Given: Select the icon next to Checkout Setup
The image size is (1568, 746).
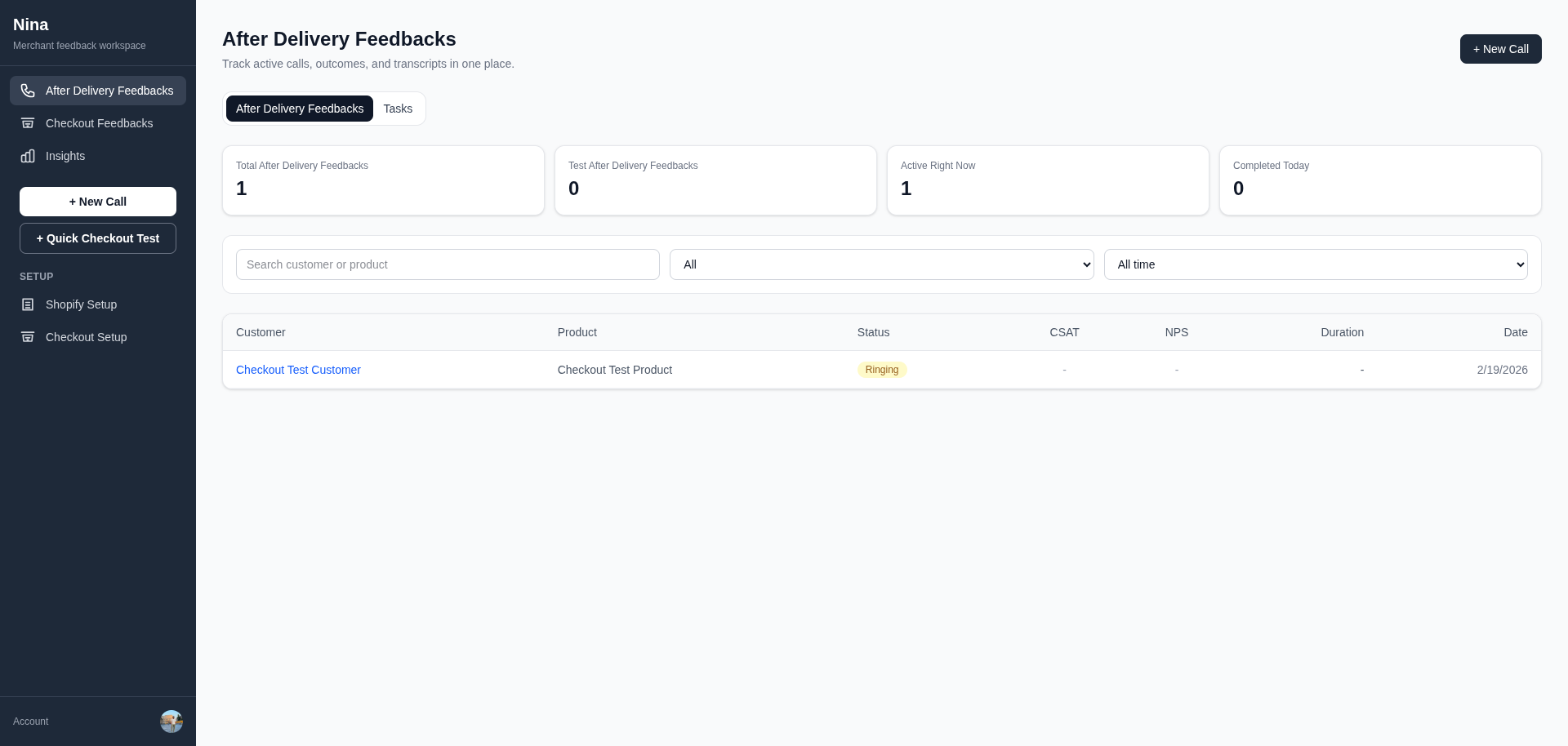Looking at the screenshot, I should (28, 337).
